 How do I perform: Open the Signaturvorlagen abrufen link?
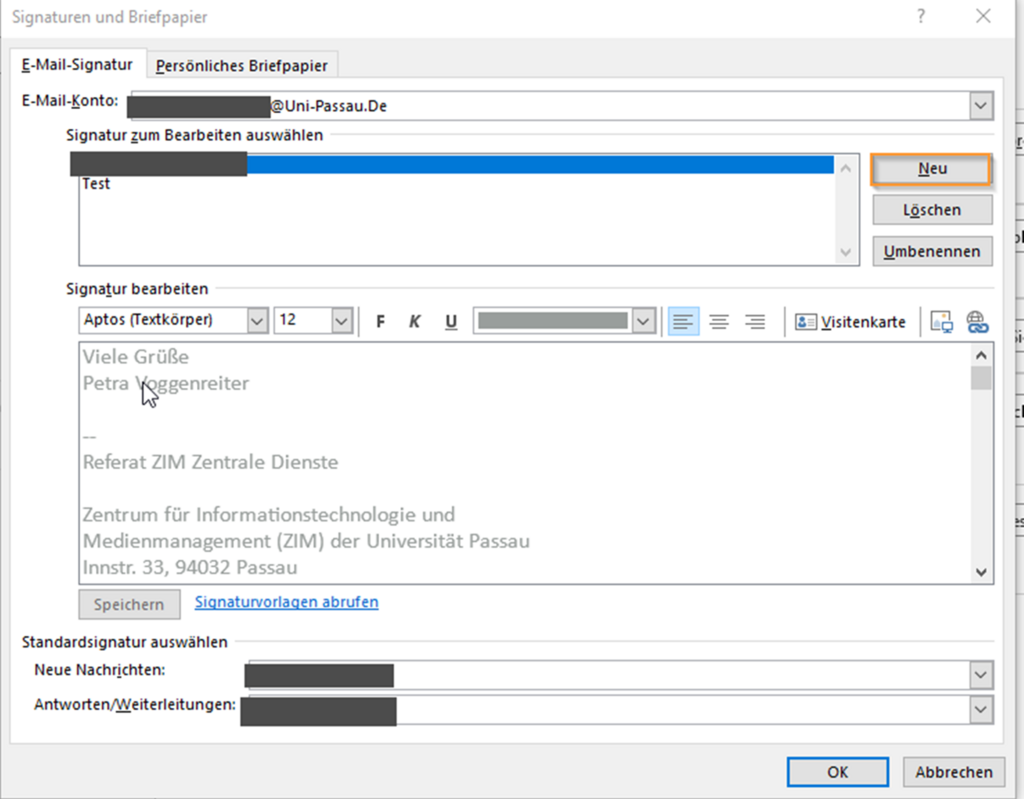click(287, 602)
